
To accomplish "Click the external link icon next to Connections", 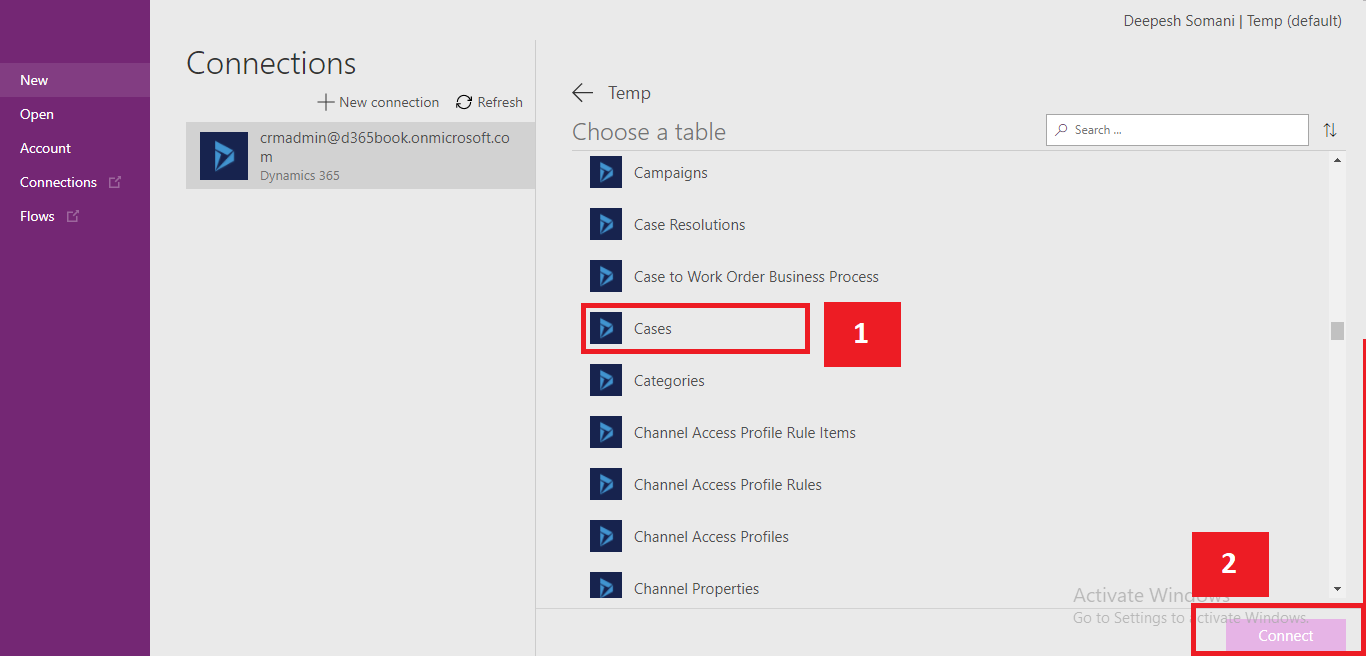I will tap(115, 182).
